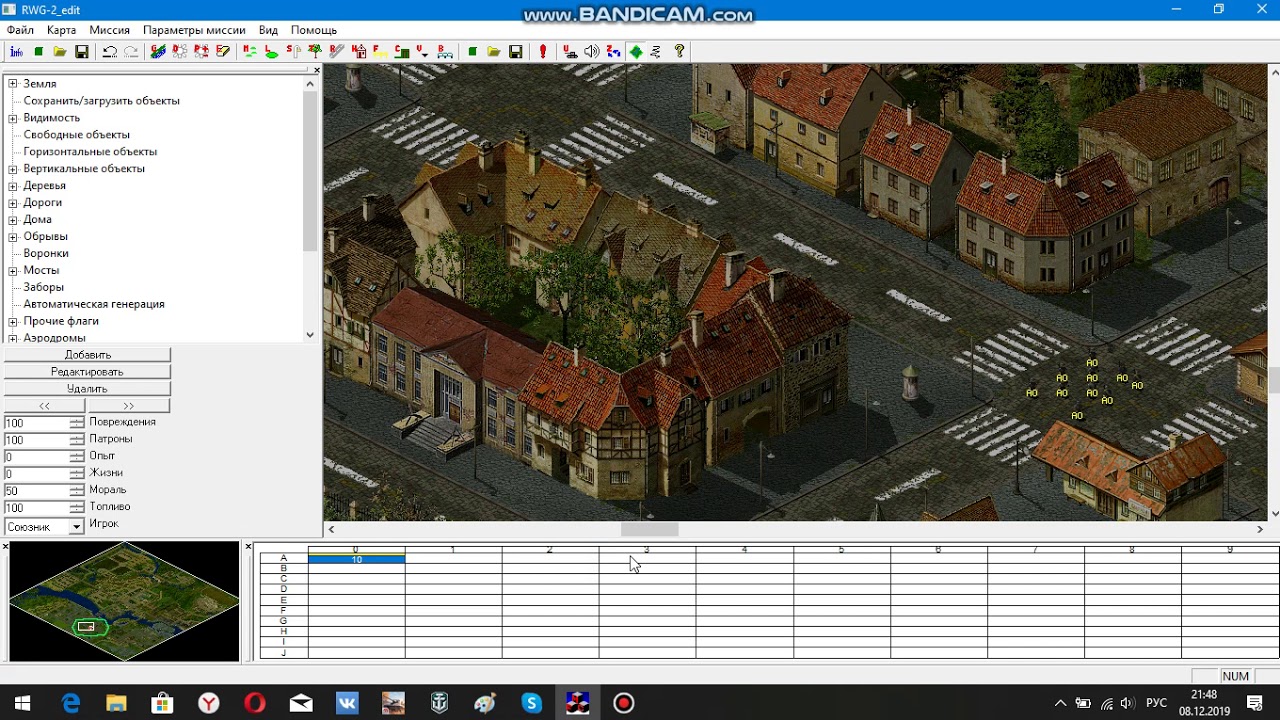Screen dimensions: 1280x720
Task: Open the Карта menu
Action: coord(61,30)
